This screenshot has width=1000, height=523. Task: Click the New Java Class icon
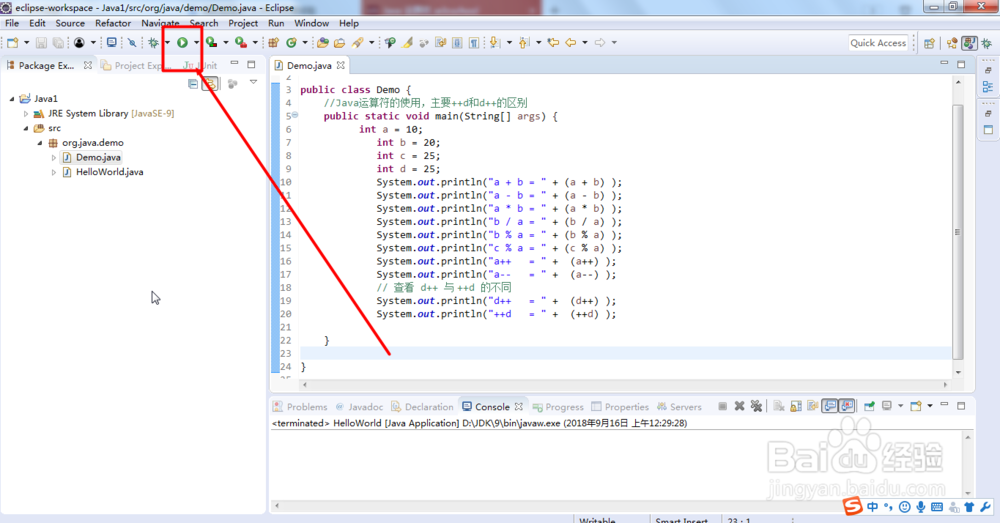(x=291, y=43)
